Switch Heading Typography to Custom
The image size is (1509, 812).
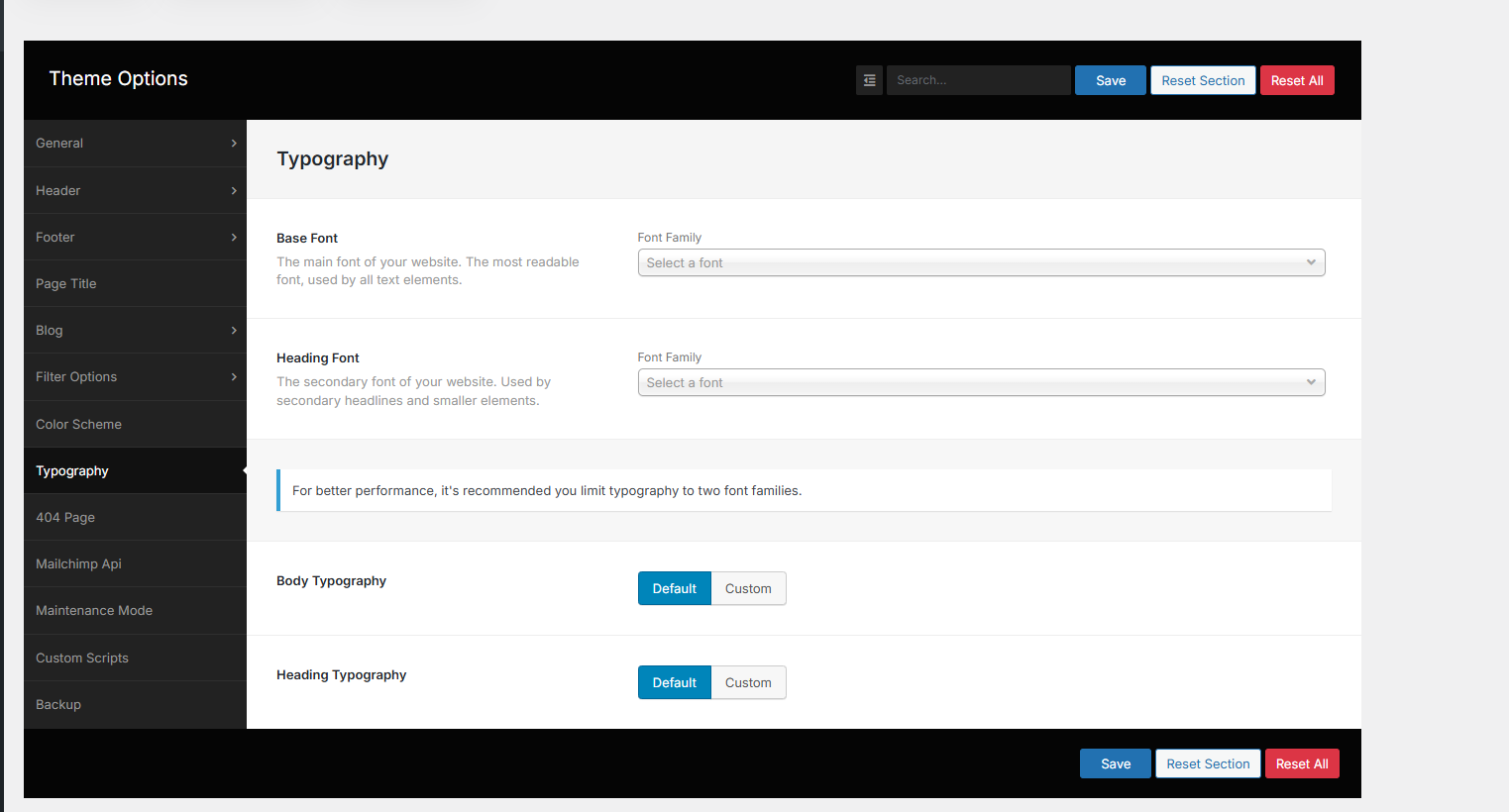click(x=748, y=682)
